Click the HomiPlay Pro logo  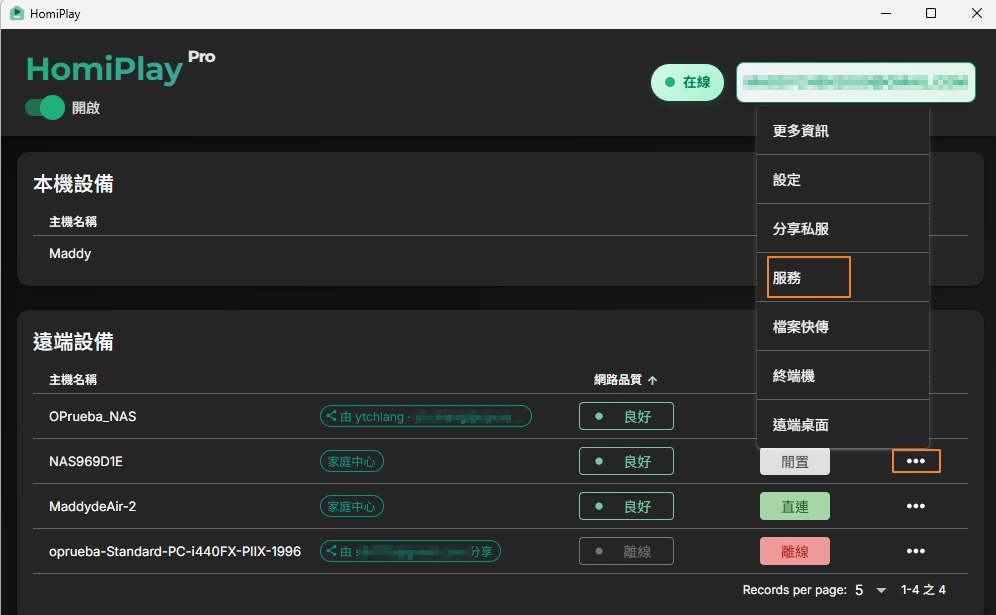pos(121,67)
